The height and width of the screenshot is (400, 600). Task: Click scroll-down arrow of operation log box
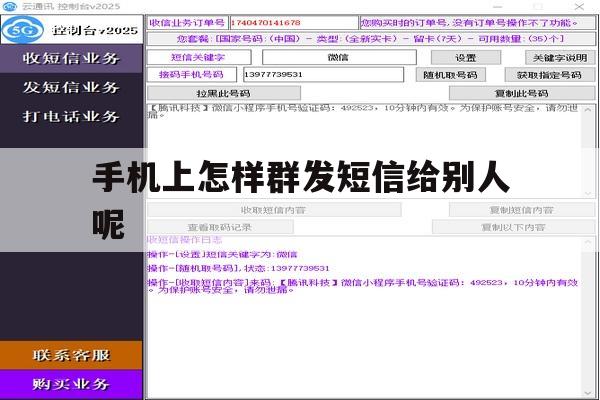588,393
